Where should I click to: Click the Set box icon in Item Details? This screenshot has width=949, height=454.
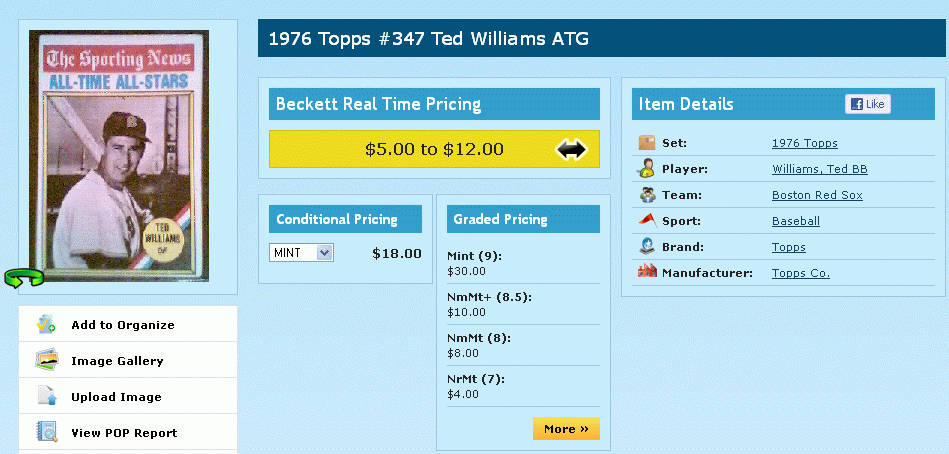coord(647,143)
